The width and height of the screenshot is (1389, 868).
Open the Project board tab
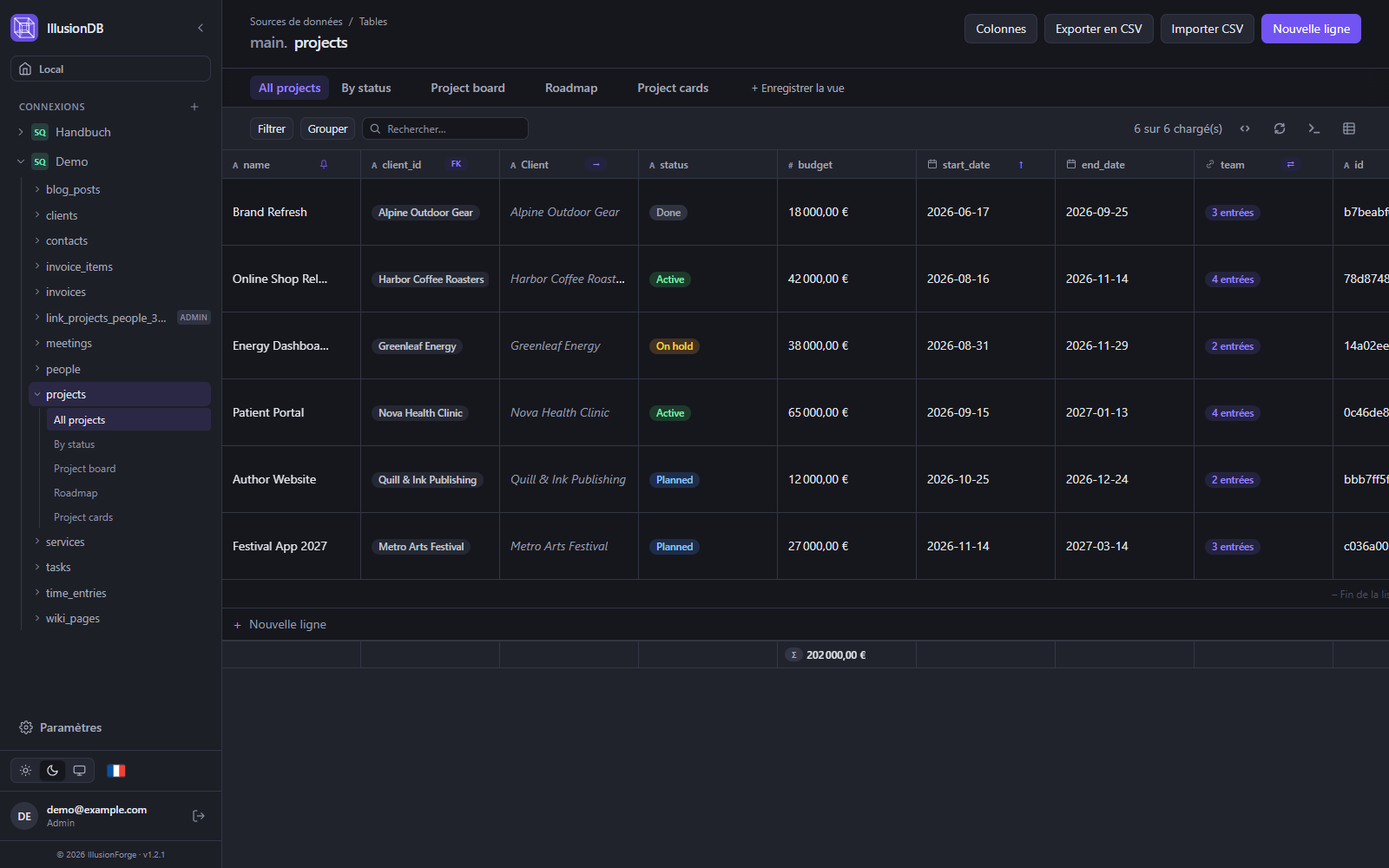[468, 88]
